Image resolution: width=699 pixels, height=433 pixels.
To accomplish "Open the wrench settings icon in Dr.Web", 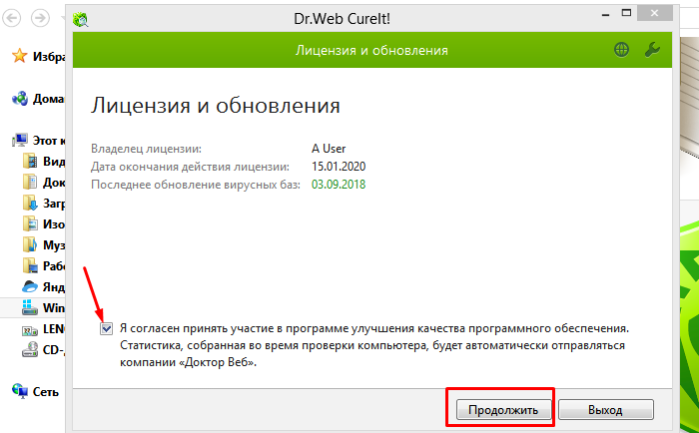I will pyautogui.click(x=652, y=49).
